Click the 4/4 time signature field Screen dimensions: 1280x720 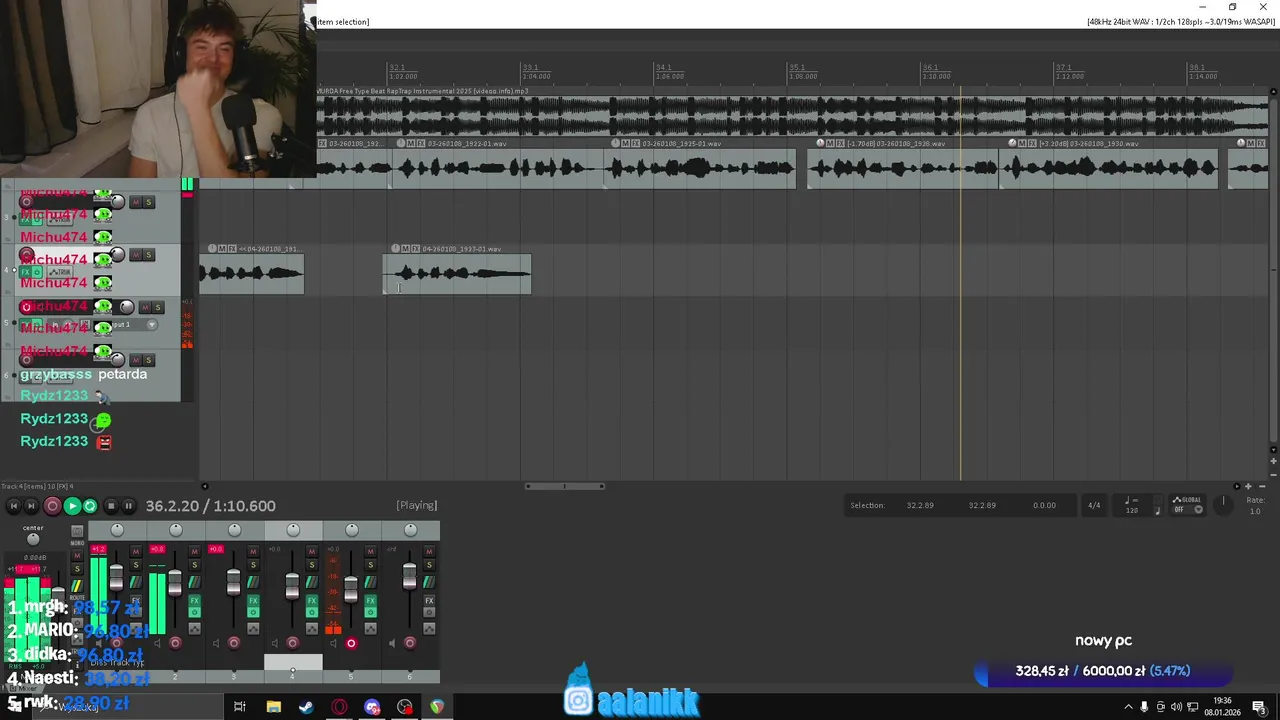(x=1094, y=505)
